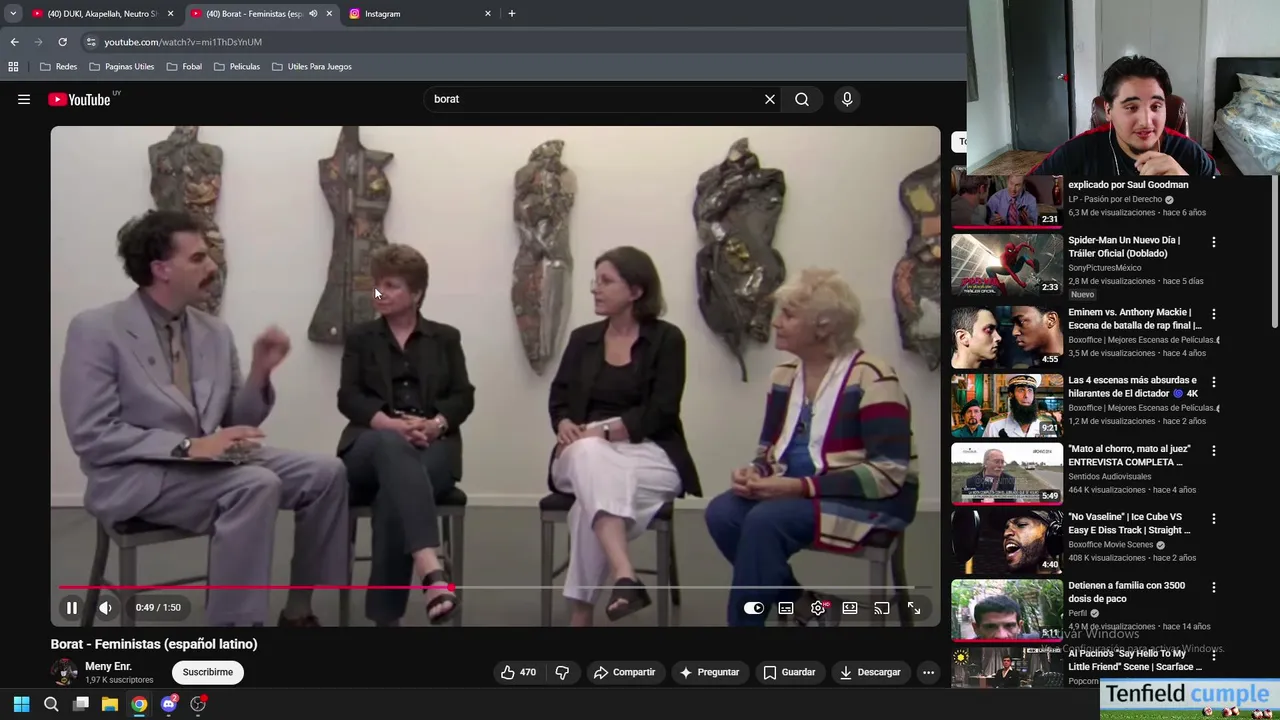Click the Compartir share button

click(x=624, y=672)
